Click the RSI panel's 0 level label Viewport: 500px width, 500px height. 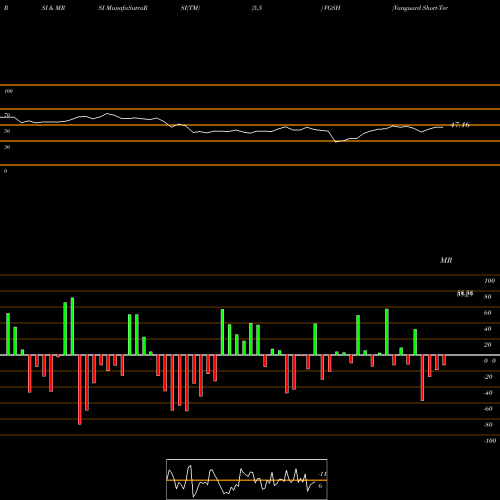[x=5, y=171]
